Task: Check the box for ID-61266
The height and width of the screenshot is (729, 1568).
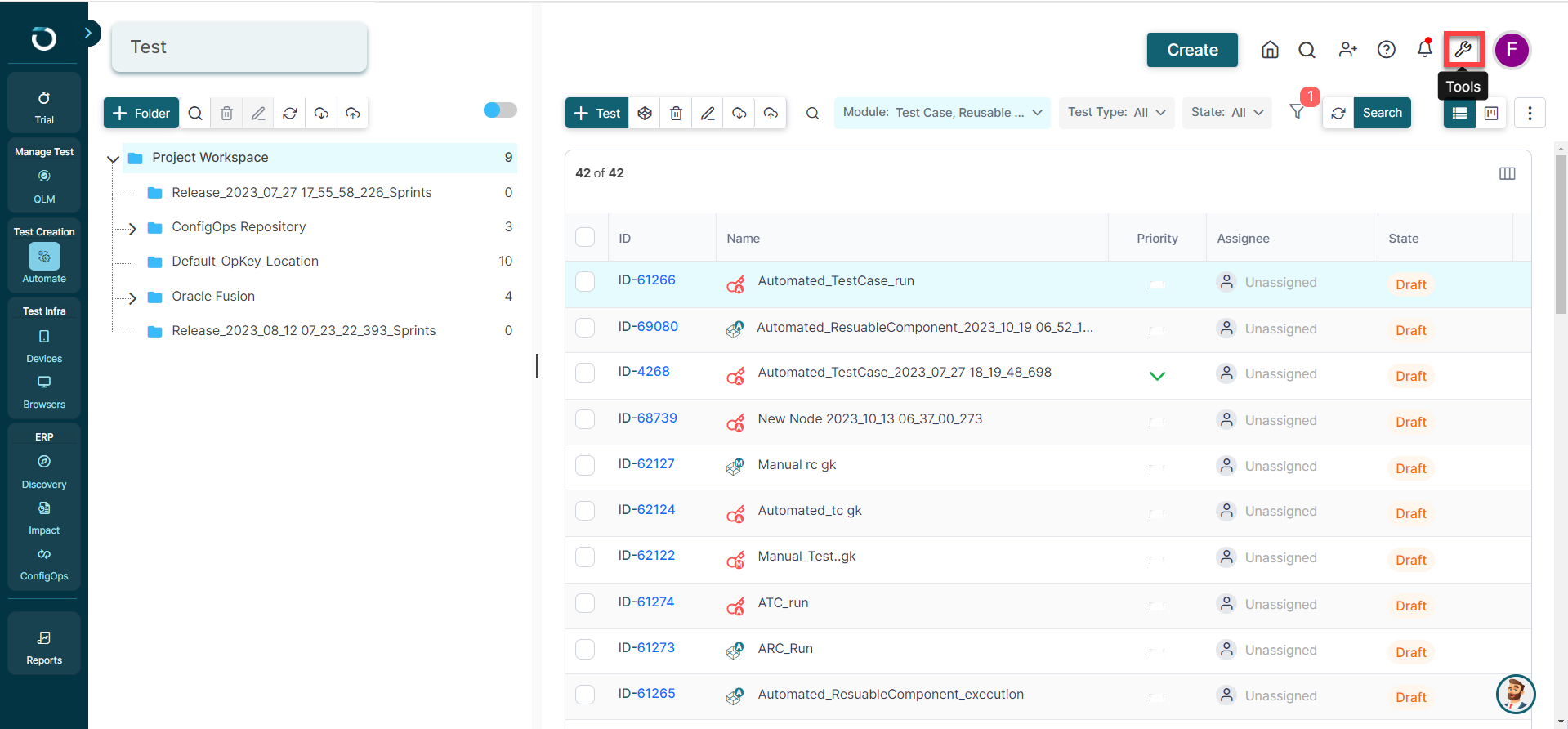Action: [x=585, y=281]
